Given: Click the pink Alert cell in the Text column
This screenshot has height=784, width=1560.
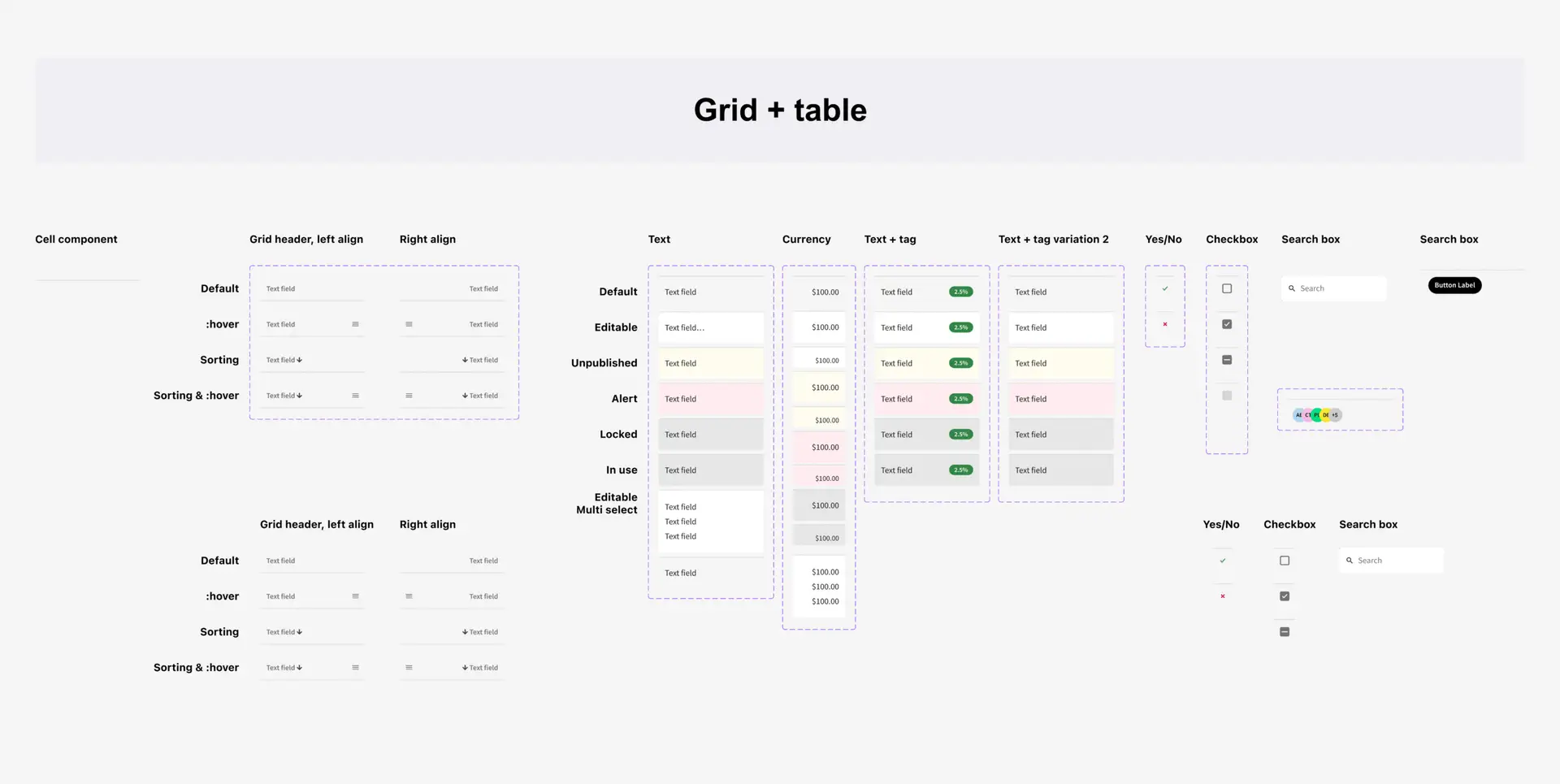Looking at the screenshot, I should [710, 399].
